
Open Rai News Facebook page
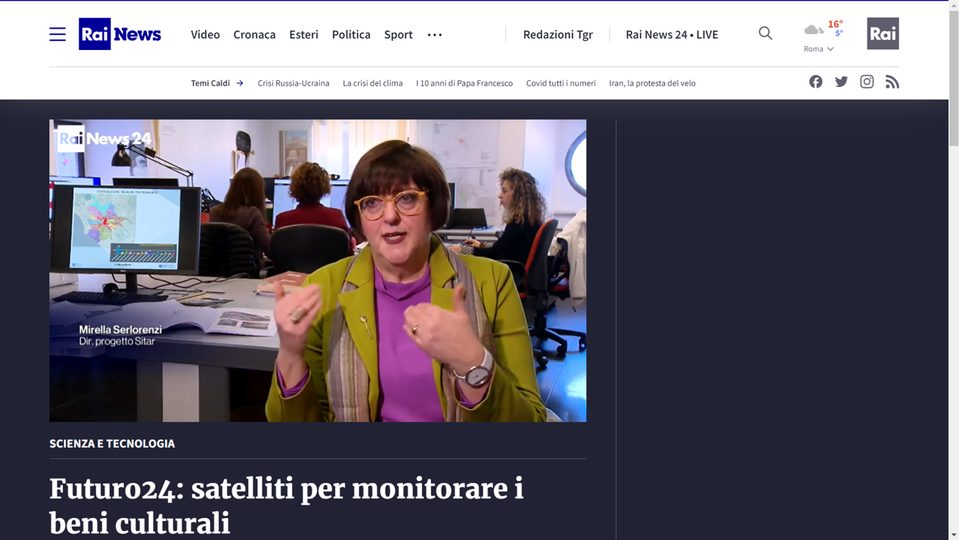coord(815,82)
